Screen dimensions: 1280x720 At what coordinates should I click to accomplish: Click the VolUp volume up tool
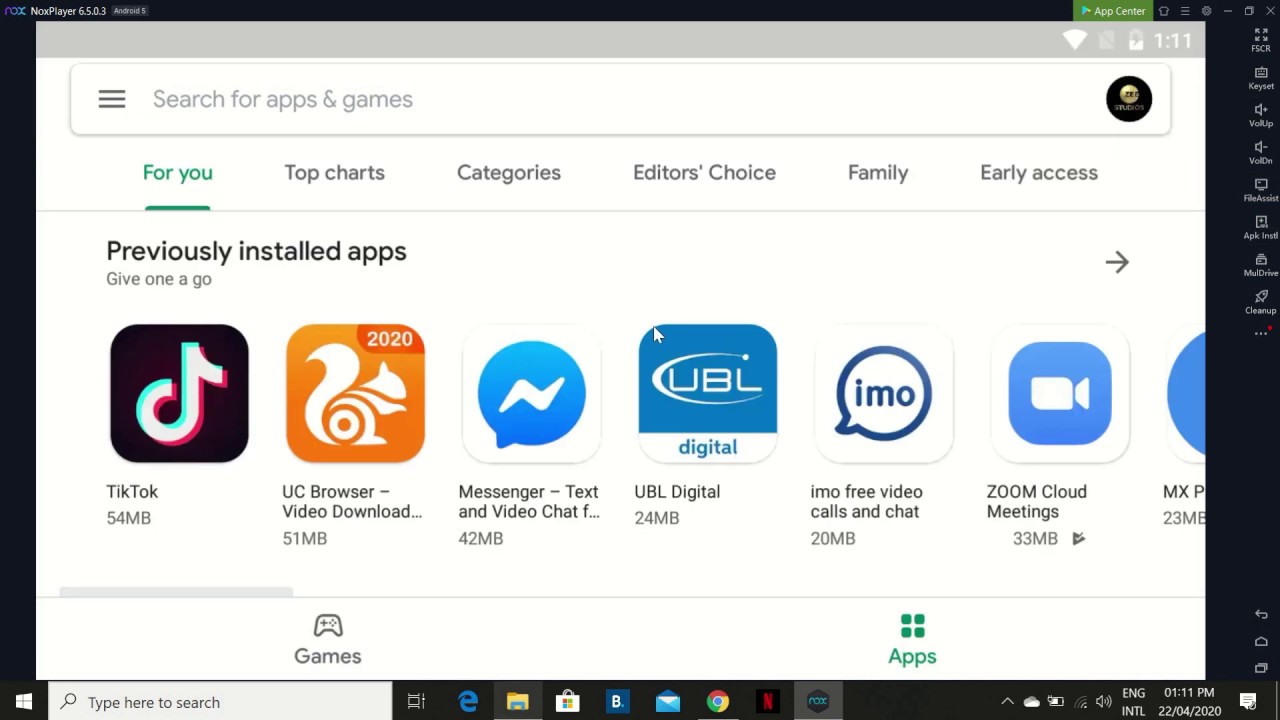[1261, 115]
